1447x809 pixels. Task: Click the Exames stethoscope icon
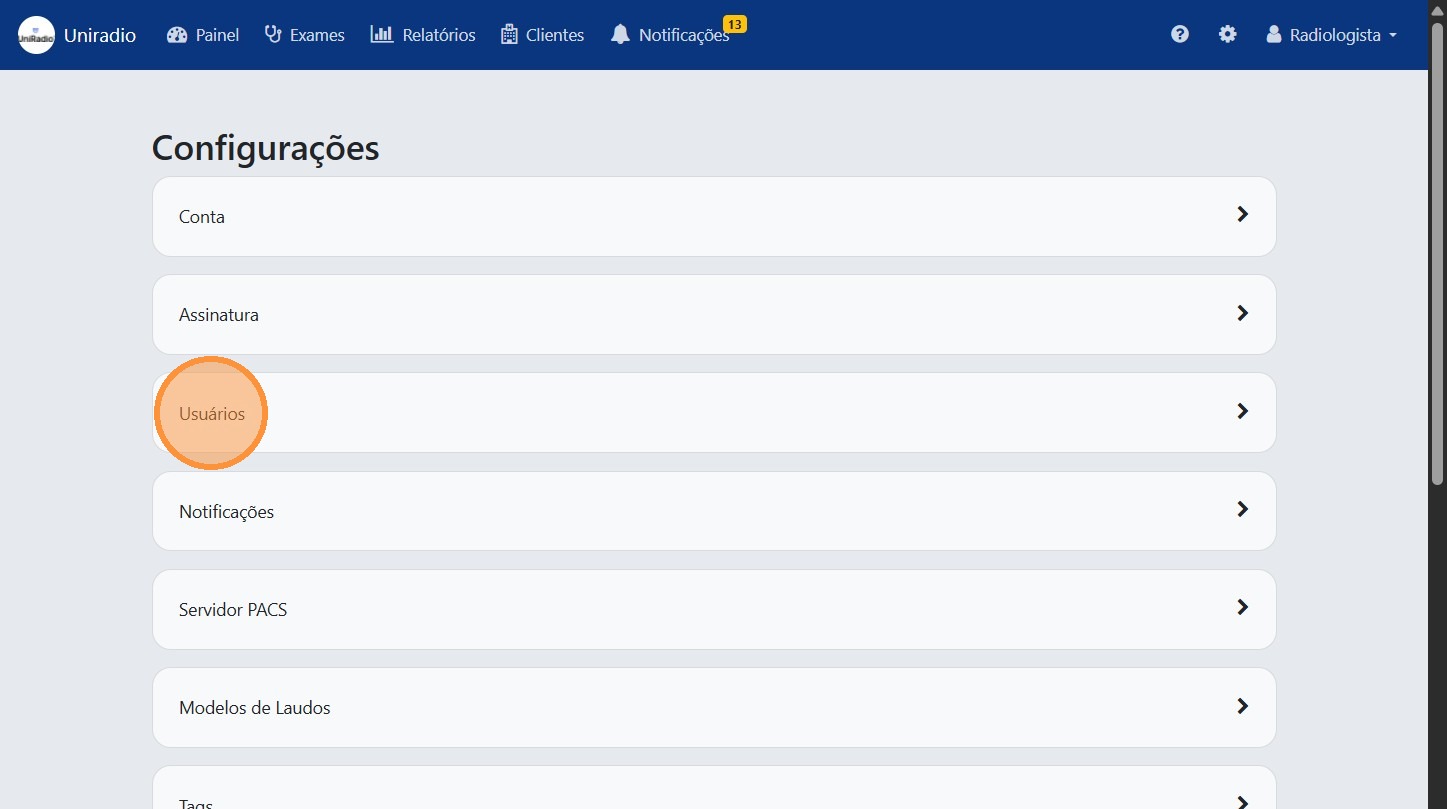point(273,35)
